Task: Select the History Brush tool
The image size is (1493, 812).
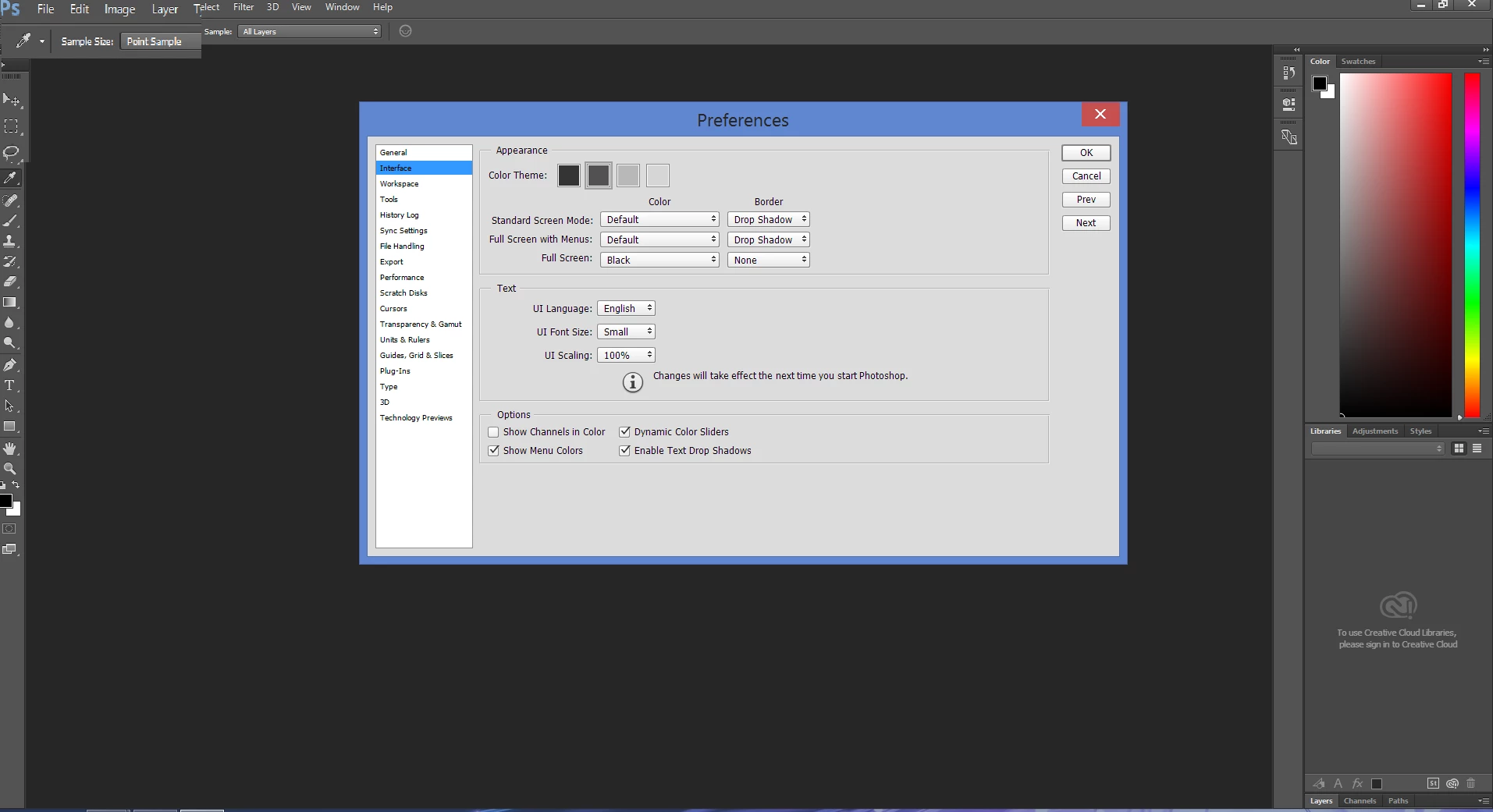Action: pos(11,261)
